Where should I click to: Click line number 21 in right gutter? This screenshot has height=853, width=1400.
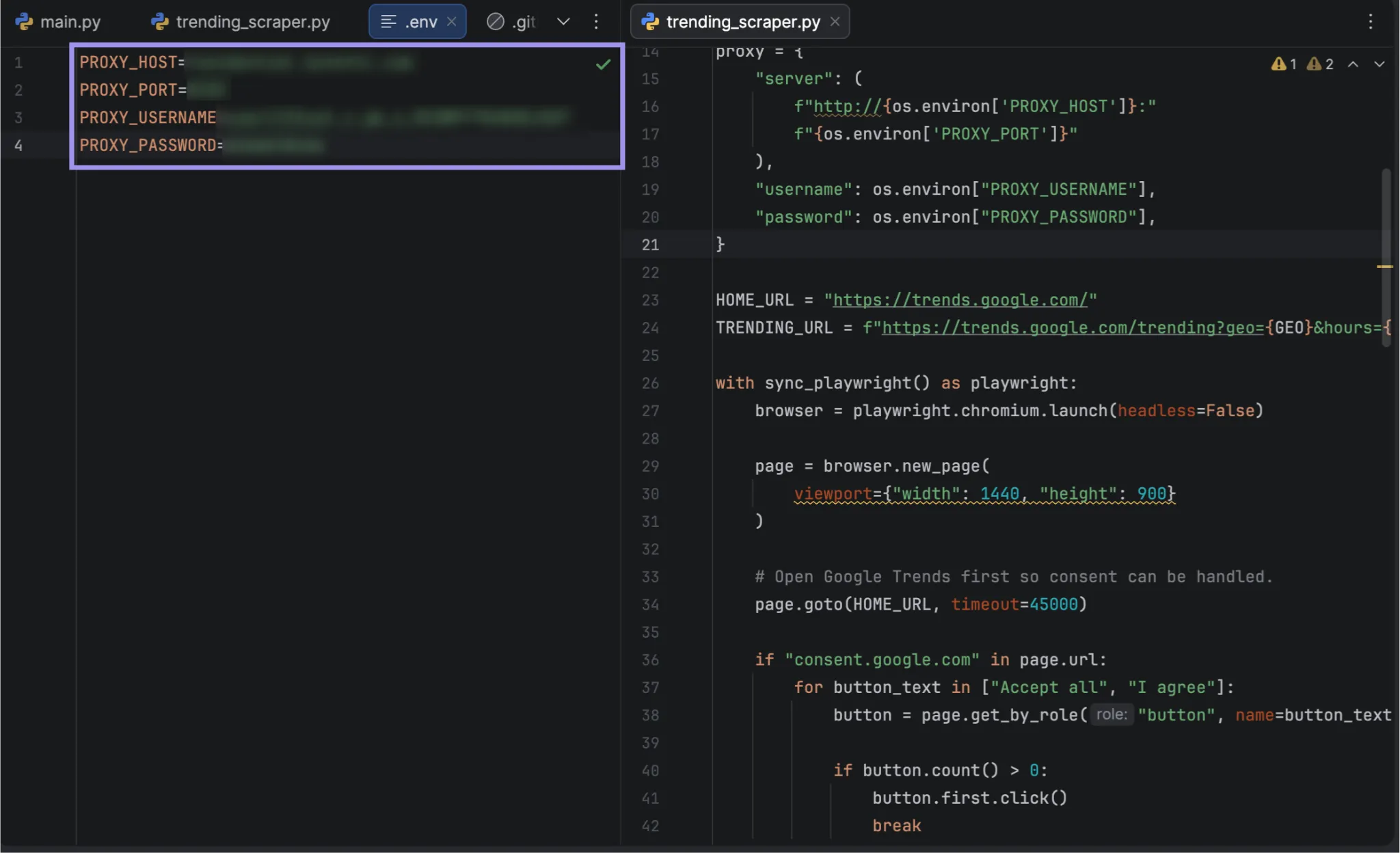click(x=650, y=245)
